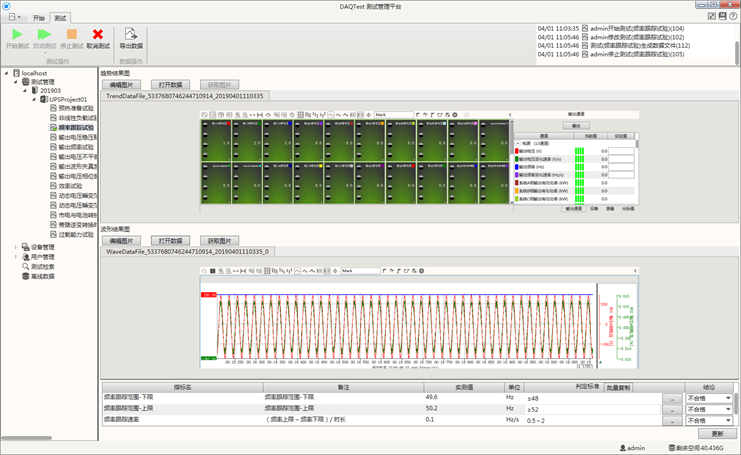Select the WaveDataFile waveform result tab
741x455 pixels.
(188, 252)
